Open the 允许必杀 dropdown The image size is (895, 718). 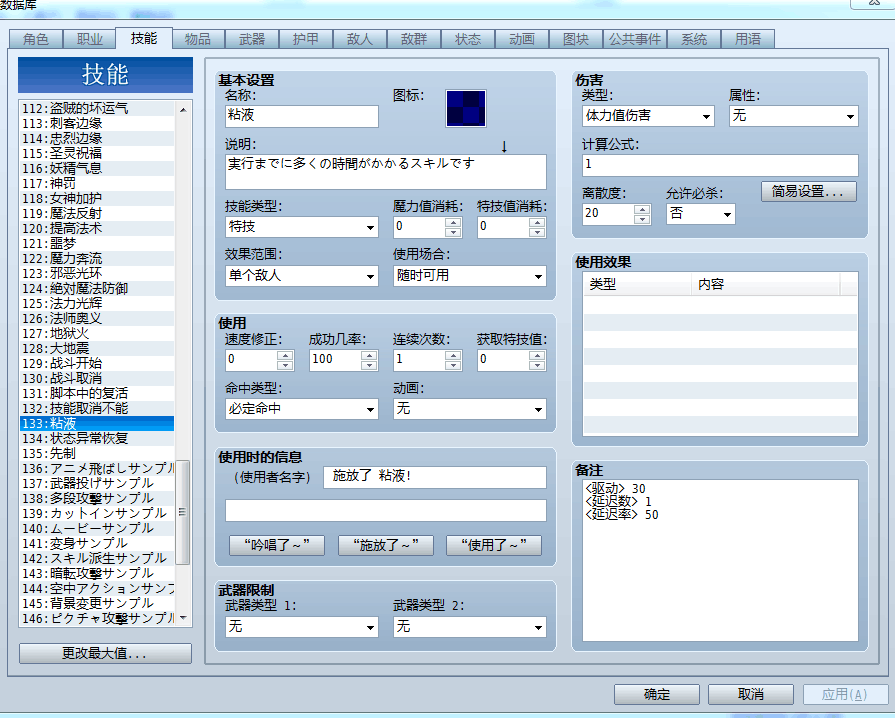pyautogui.click(x=700, y=214)
